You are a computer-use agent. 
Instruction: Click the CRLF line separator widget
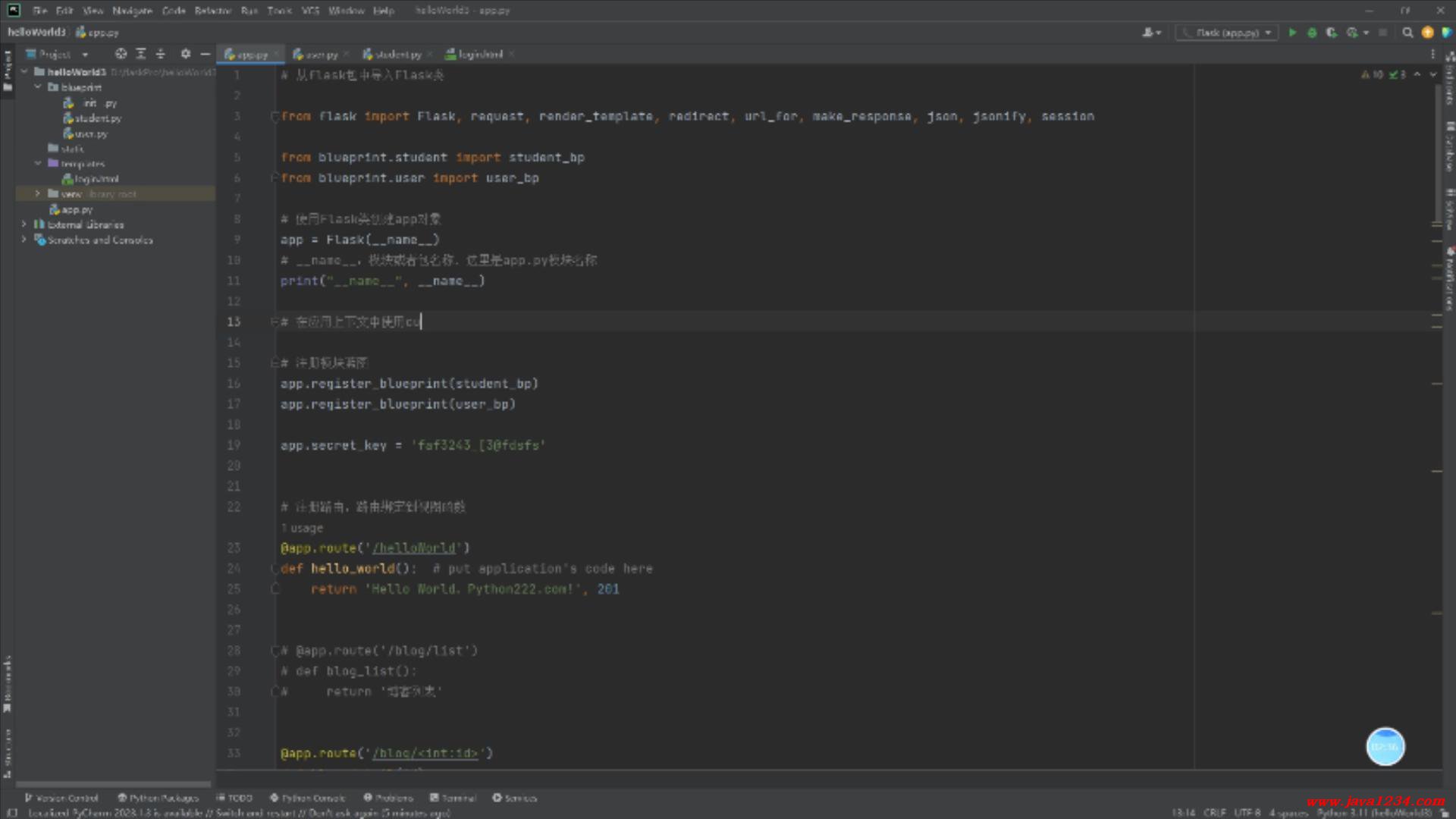click(1215, 813)
